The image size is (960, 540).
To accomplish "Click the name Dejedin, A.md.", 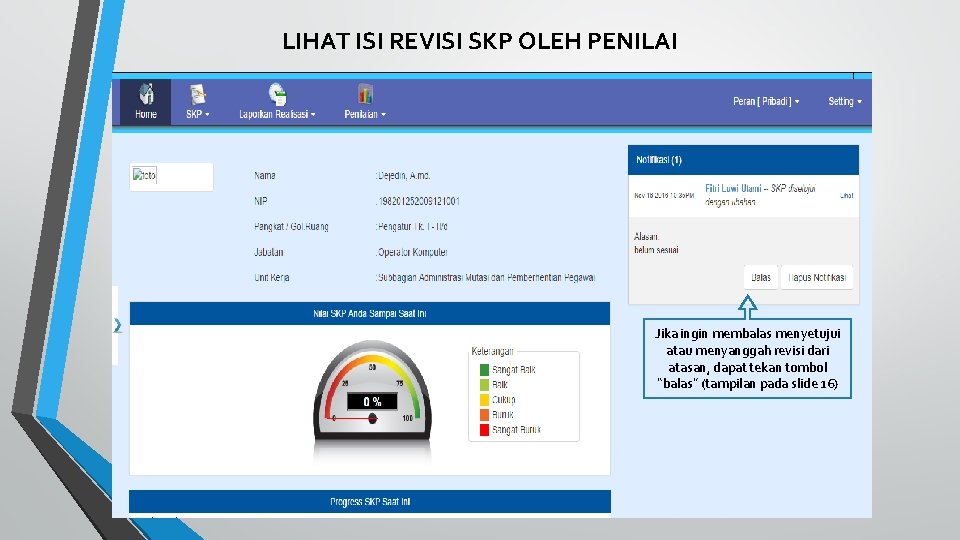I will [x=403, y=176].
